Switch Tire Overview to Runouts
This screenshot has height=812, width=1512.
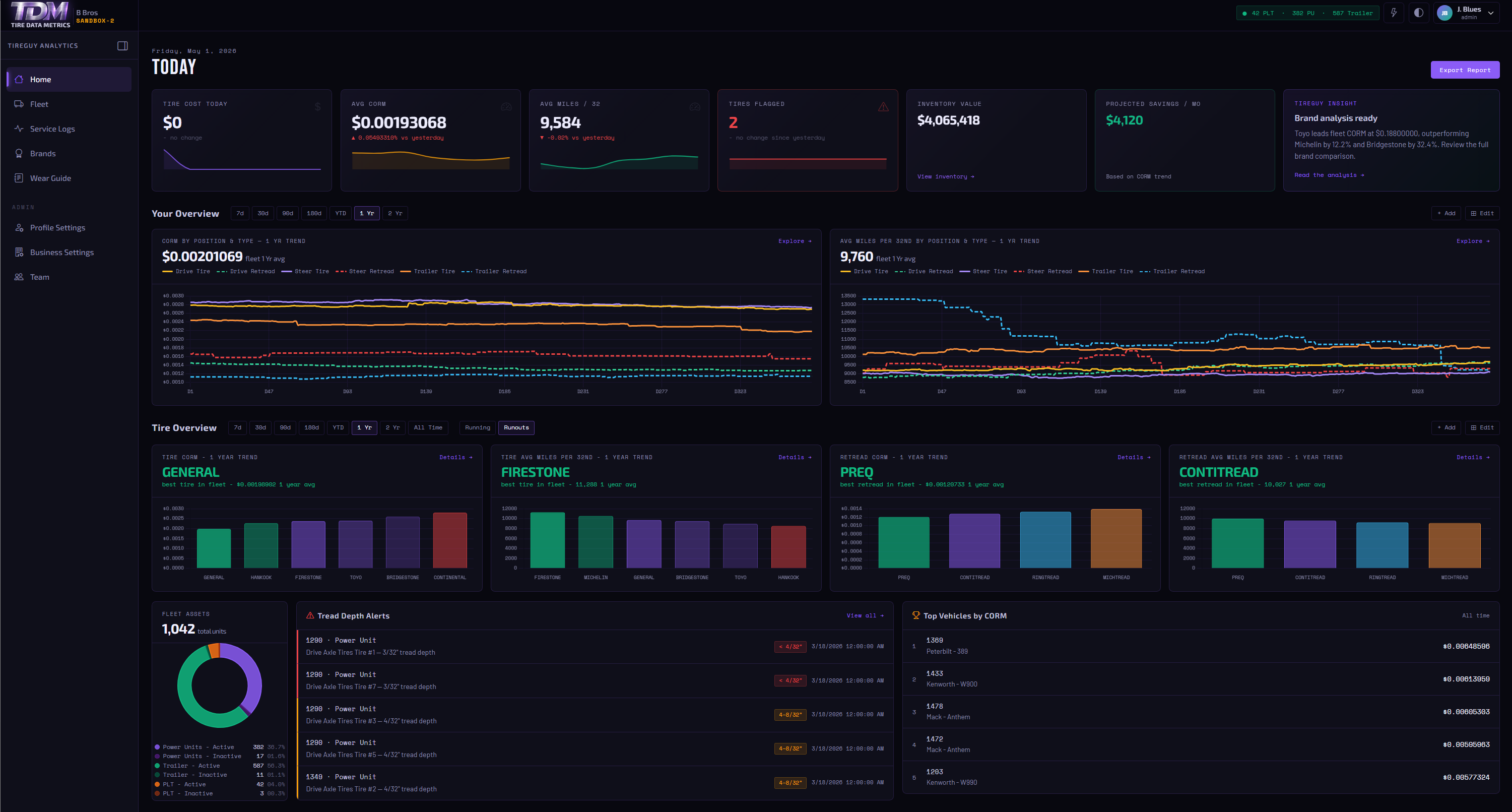pos(516,427)
